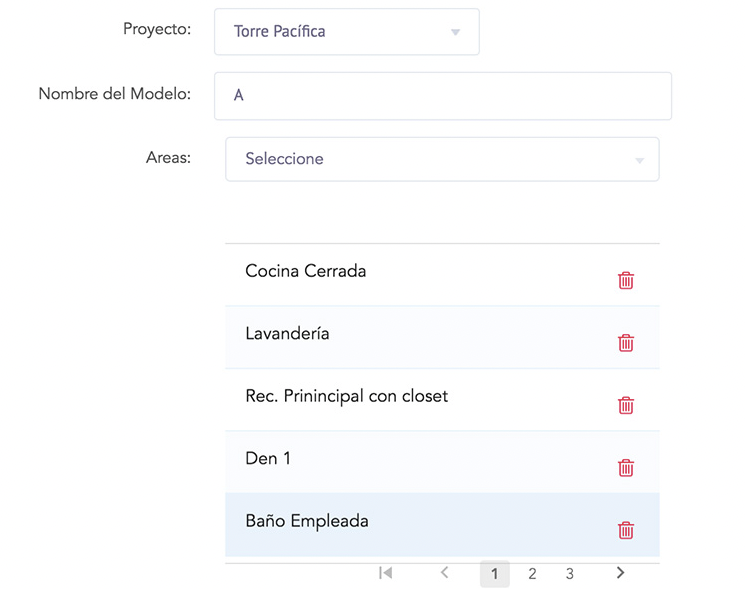Select the Baño Empleada row text
This screenshot has width=745, height=589.
(307, 521)
